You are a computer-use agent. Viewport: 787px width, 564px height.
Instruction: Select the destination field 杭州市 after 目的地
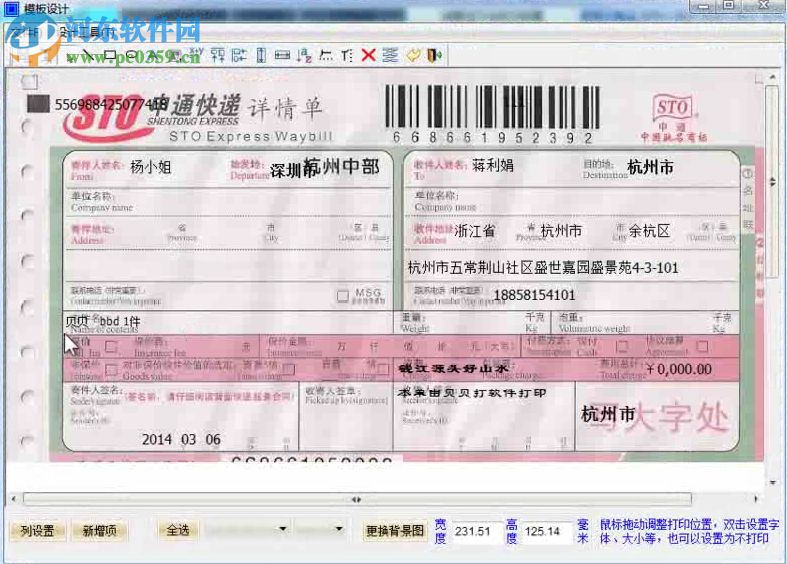click(x=650, y=167)
